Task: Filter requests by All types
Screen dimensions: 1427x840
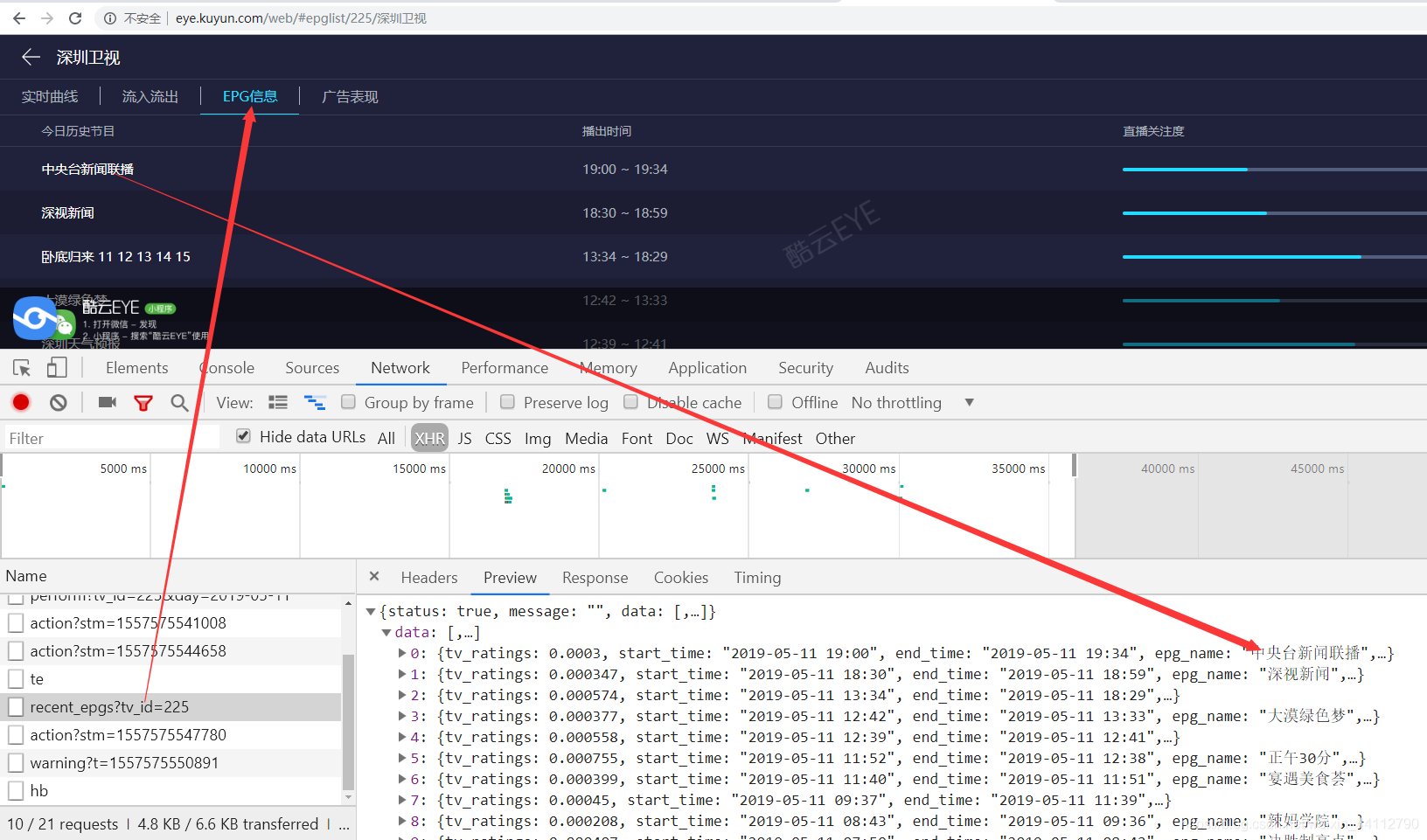Action: [x=386, y=438]
